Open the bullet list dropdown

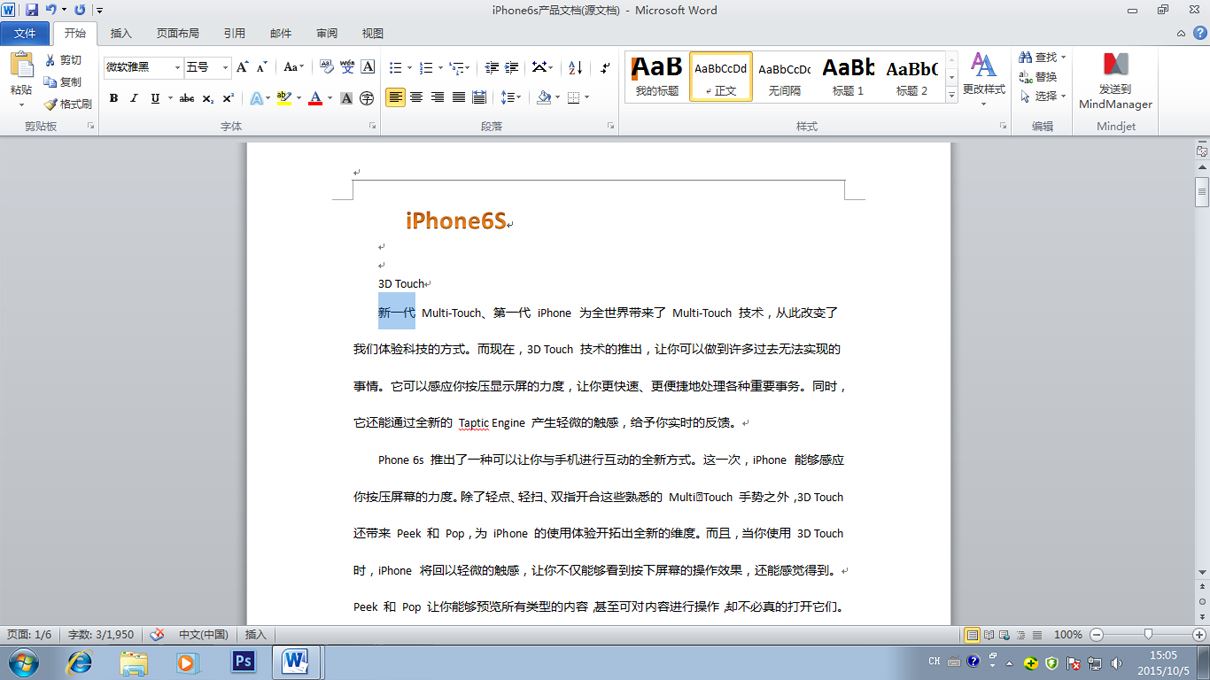pos(409,68)
